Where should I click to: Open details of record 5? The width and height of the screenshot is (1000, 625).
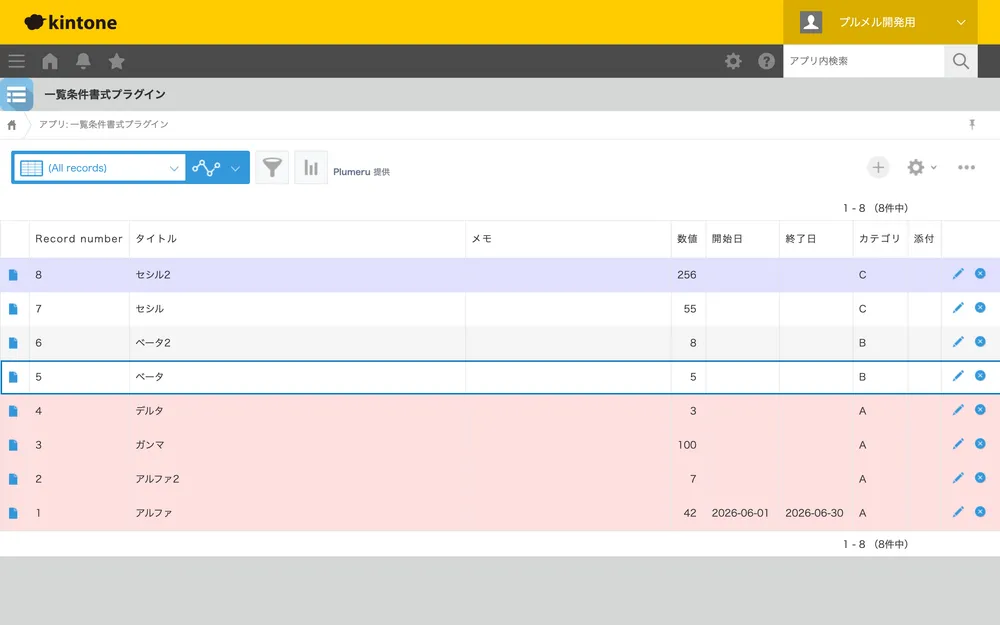pos(13,377)
